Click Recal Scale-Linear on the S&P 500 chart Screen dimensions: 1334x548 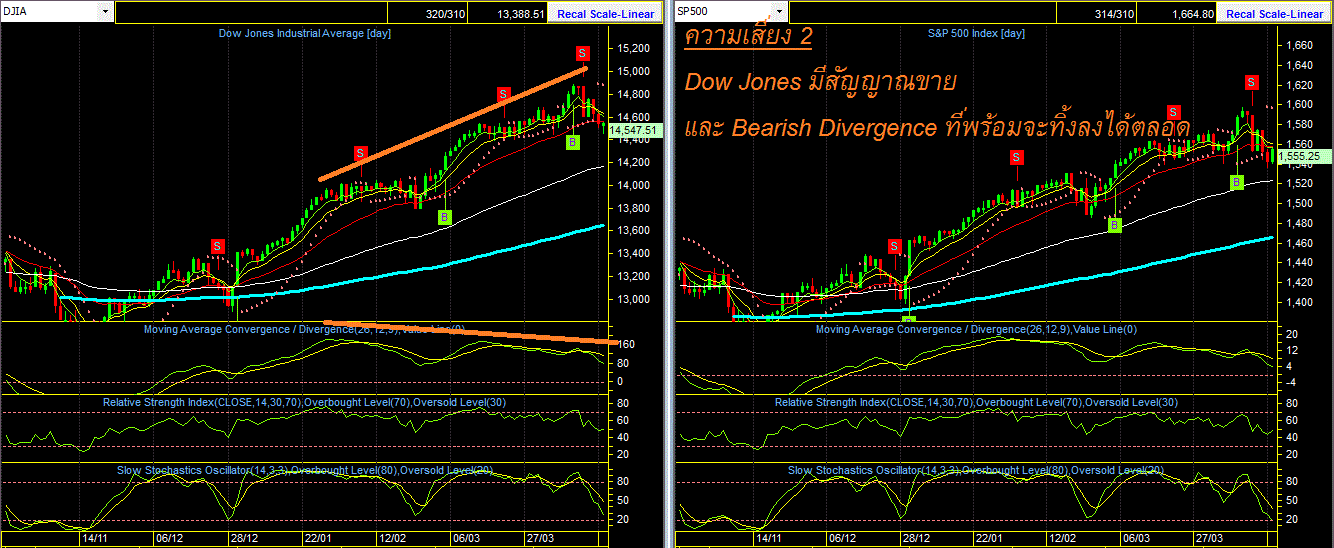tap(1275, 13)
